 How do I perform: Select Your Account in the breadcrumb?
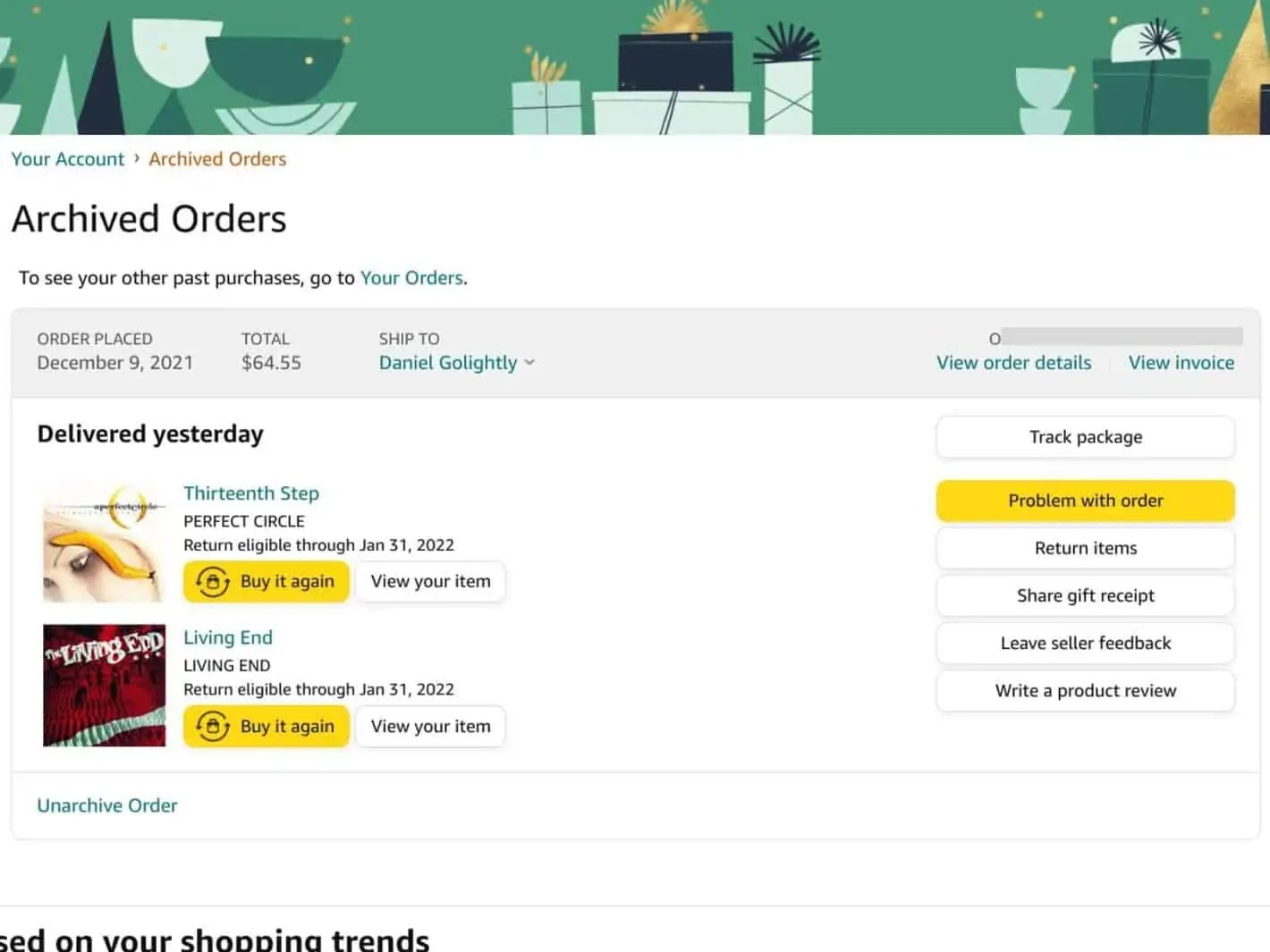[67, 158]
